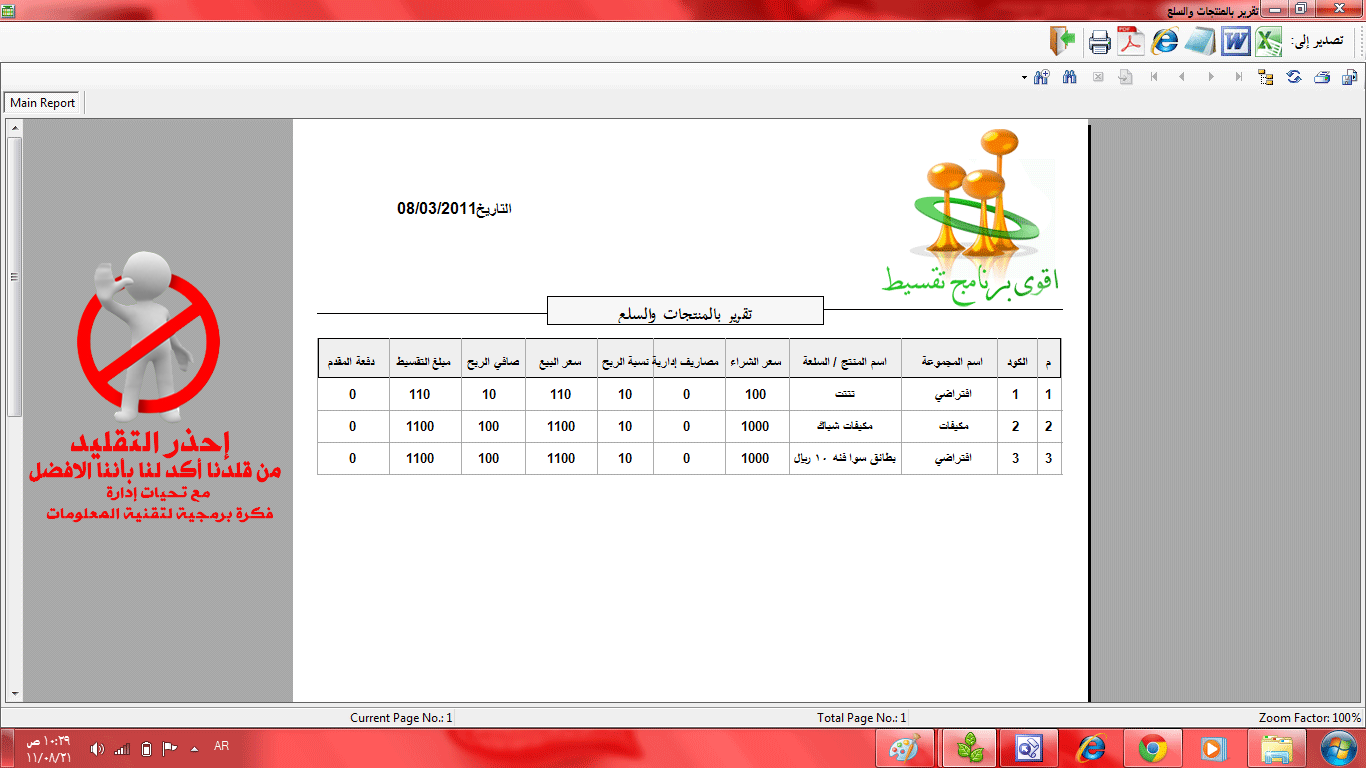Open Chrome from the taskbar

click(1153, 748)
